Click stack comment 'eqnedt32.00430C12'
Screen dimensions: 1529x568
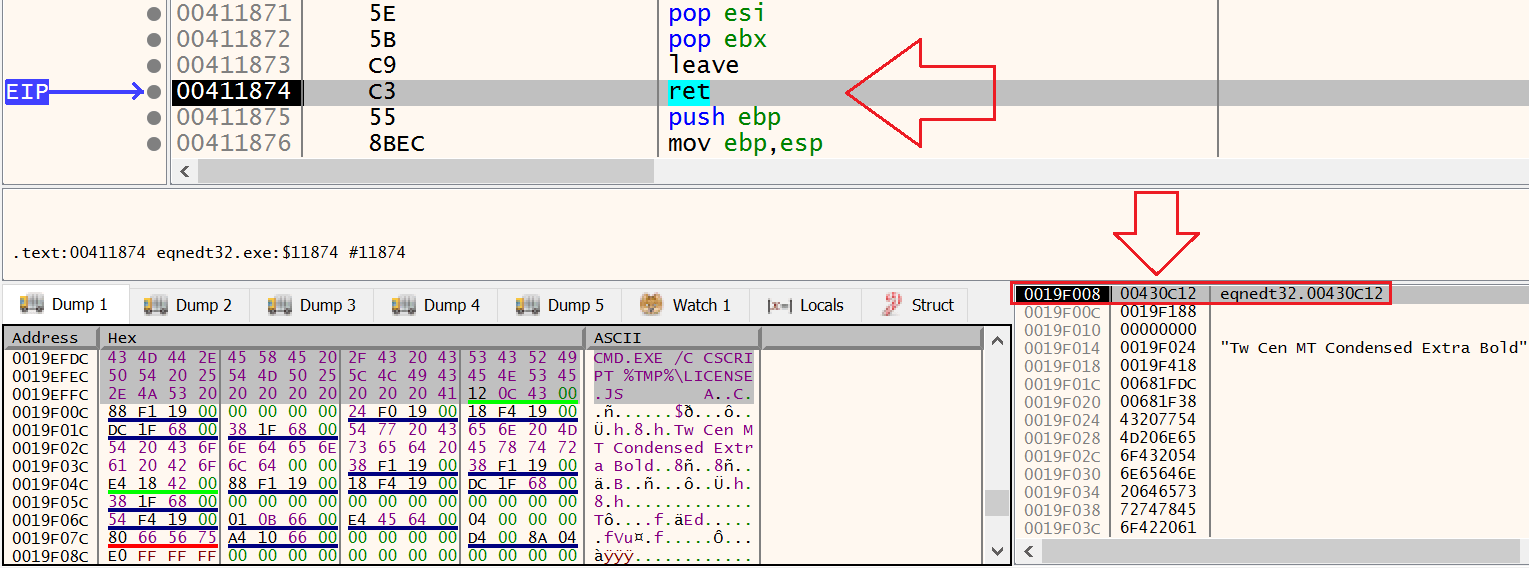(1301, 294)
